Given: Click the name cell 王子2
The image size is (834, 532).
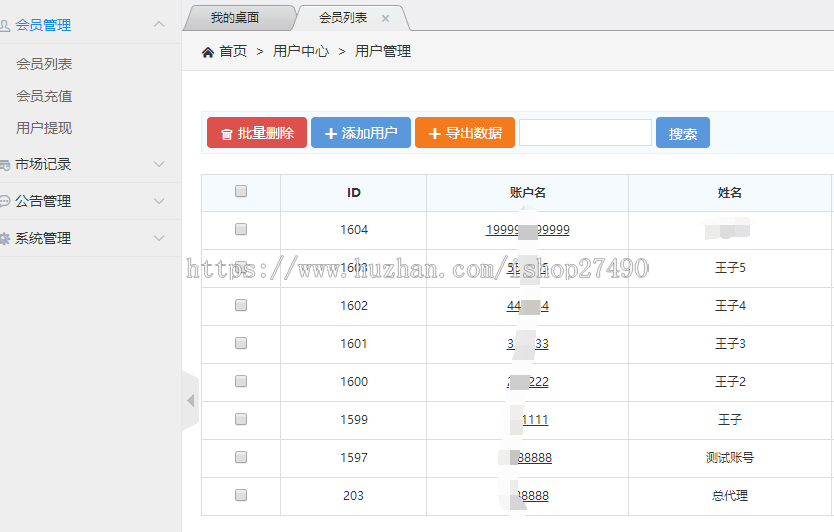Looking at the screenshot, I should (x=730, y=381).
